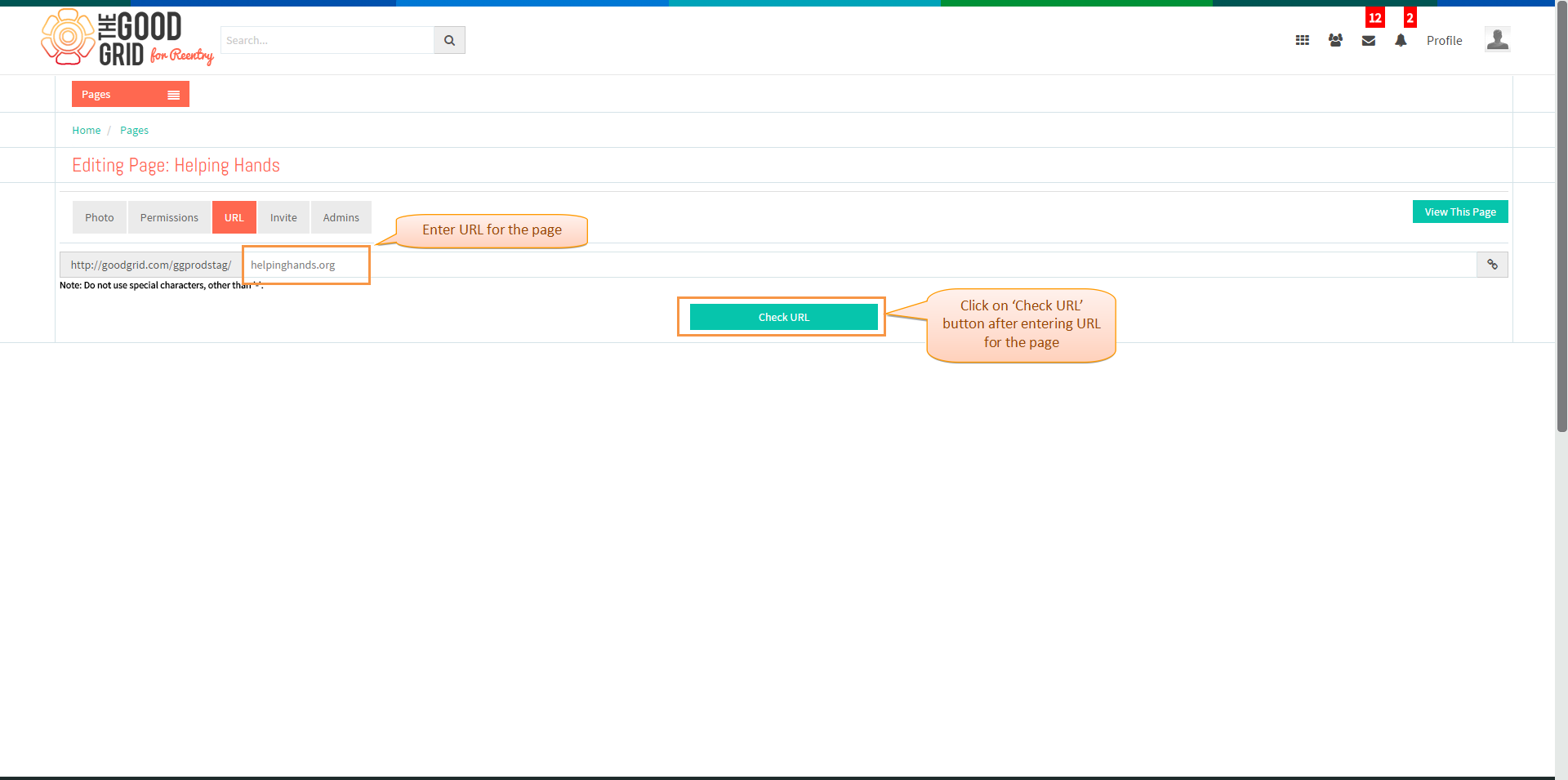
Task: Open the Invite tab
Action: click(283, 217)
